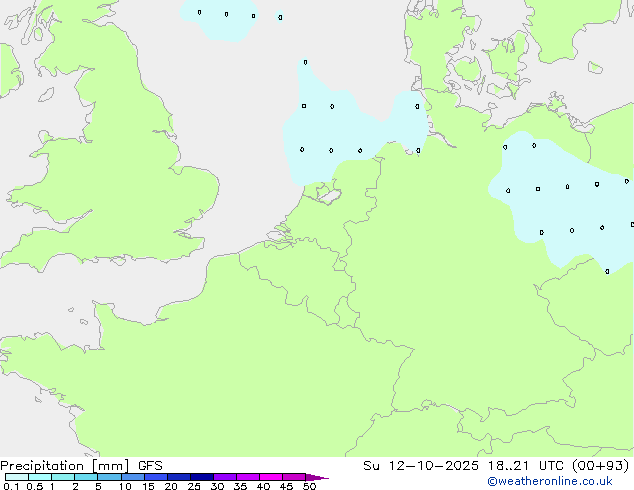634x490 pixels.
Task: Select purple legend swatch between 30 and 35
Action: (x=225, y=477)
